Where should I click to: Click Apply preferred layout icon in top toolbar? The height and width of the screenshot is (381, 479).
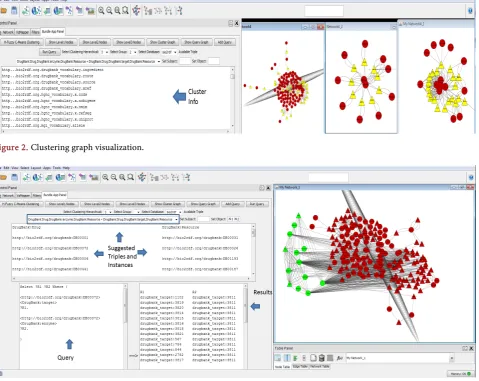136,11
